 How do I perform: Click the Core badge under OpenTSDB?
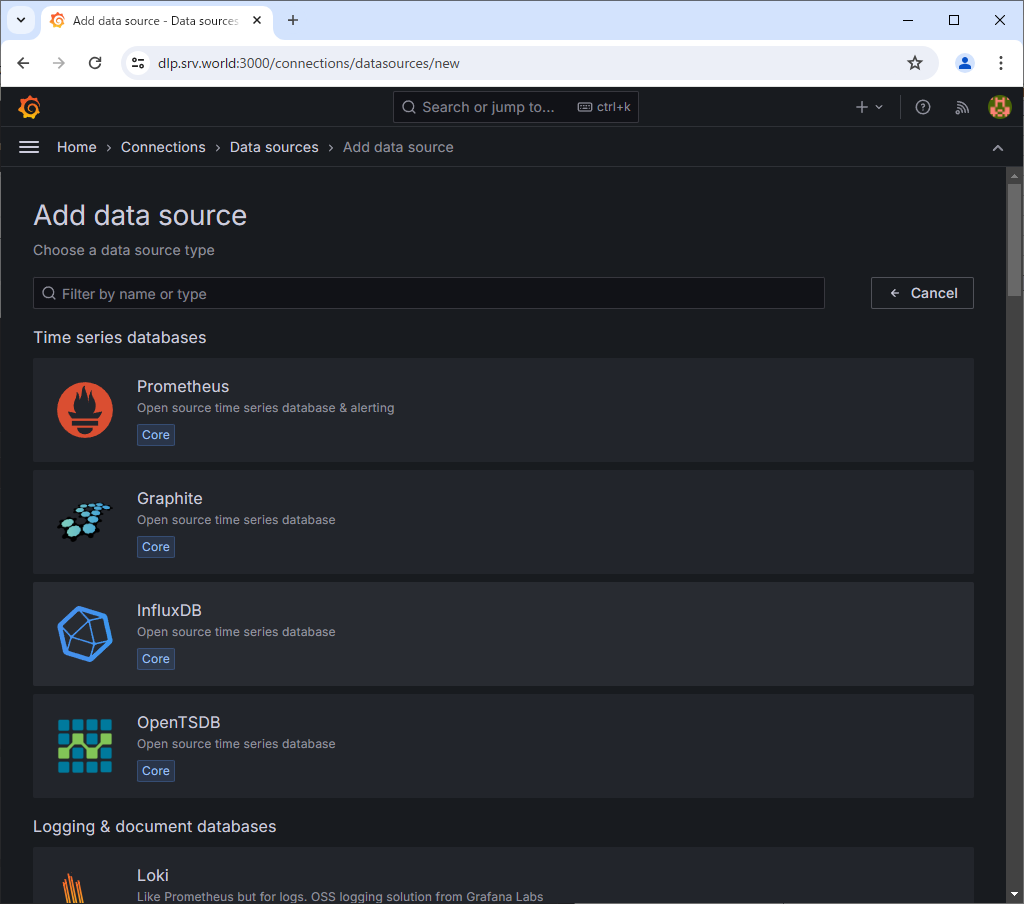tap(156, 771)
